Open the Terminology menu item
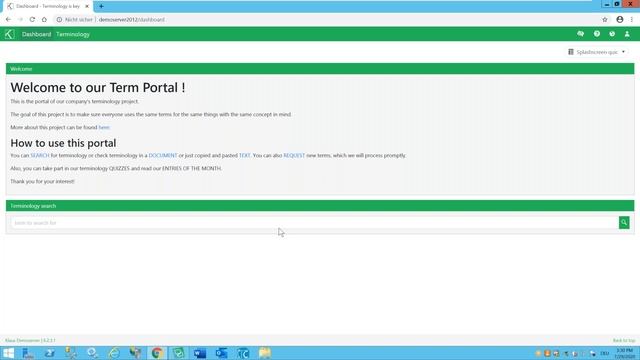The width and height of the screenshot is (640, 360). 73,34
